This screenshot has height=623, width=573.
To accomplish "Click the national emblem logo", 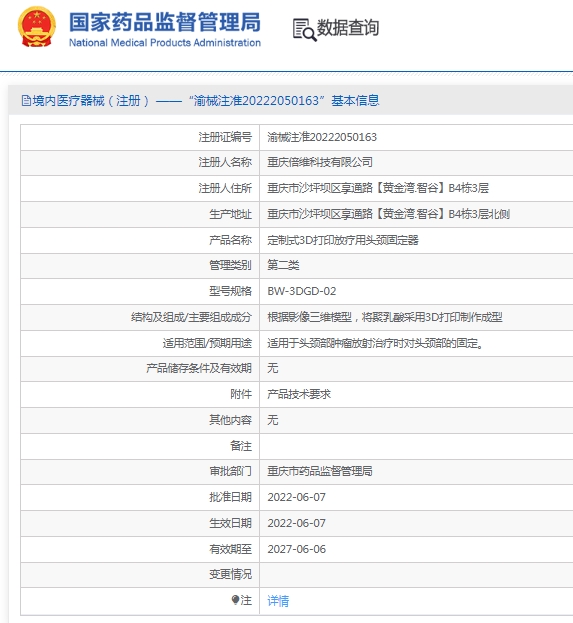I will coord(36,27).
